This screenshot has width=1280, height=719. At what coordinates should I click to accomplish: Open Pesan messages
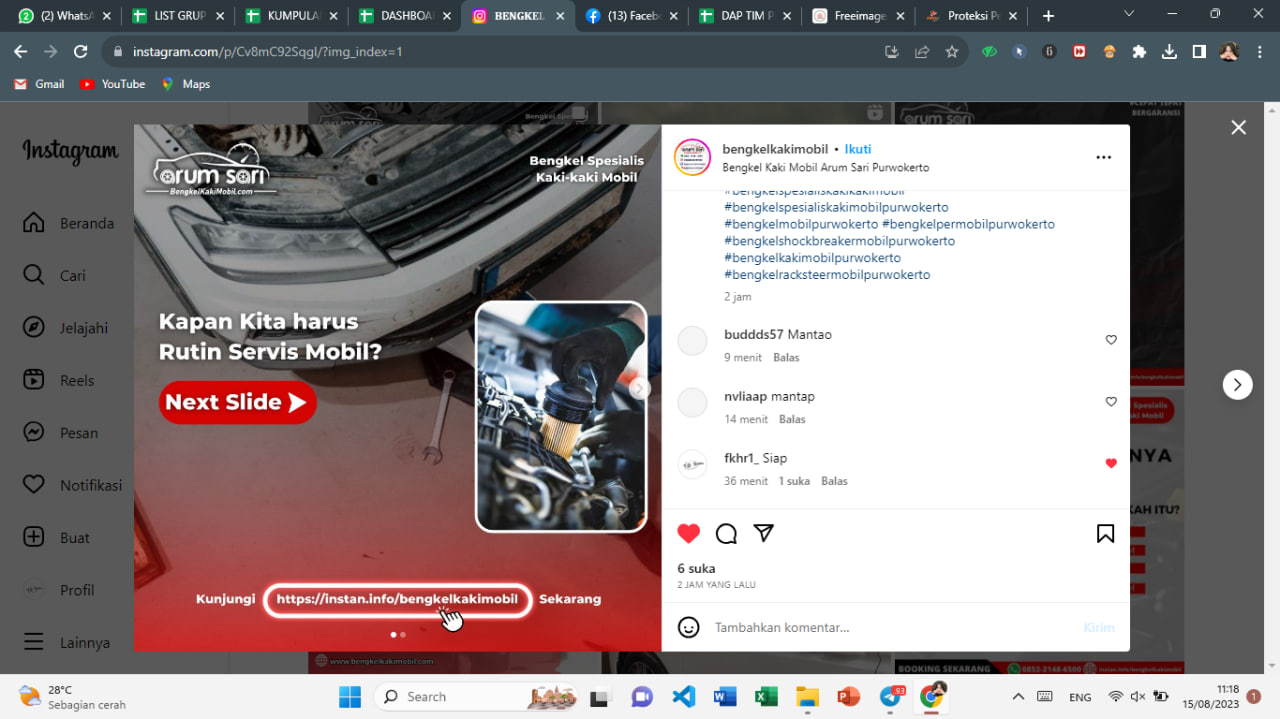pyautogui.click(x=60, y=433)
